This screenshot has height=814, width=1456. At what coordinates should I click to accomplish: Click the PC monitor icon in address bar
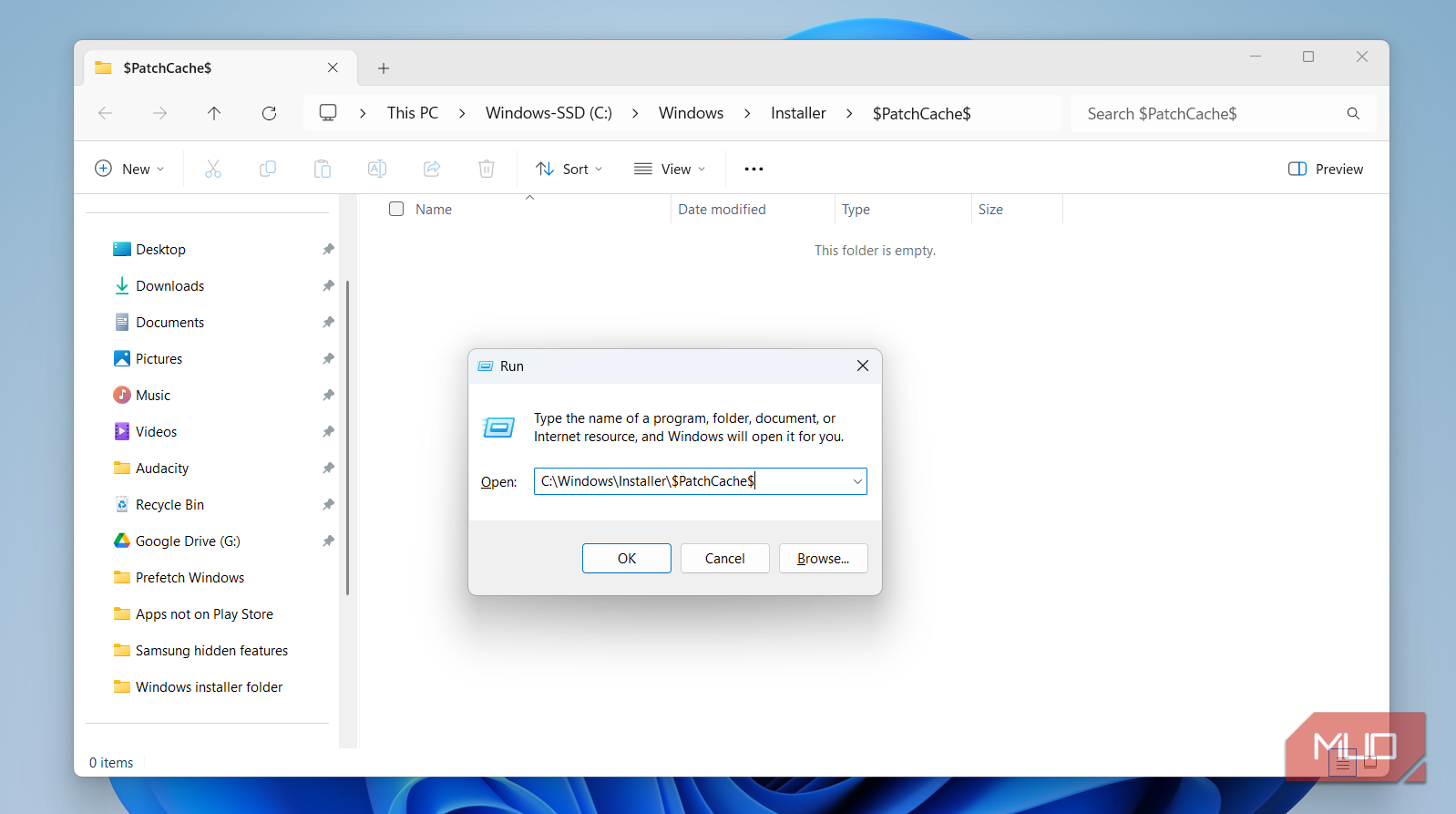point(328,112)
